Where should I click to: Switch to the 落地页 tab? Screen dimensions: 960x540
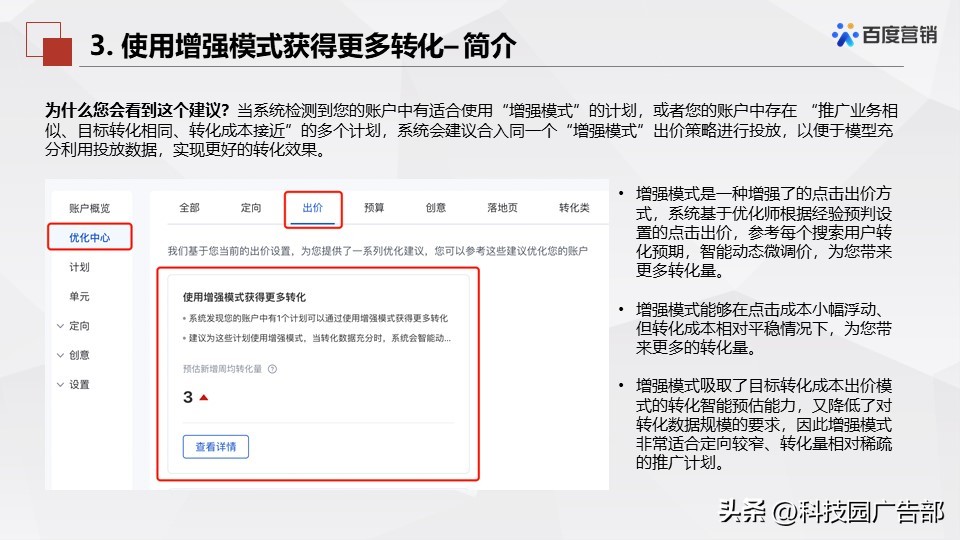click(502, 208)
